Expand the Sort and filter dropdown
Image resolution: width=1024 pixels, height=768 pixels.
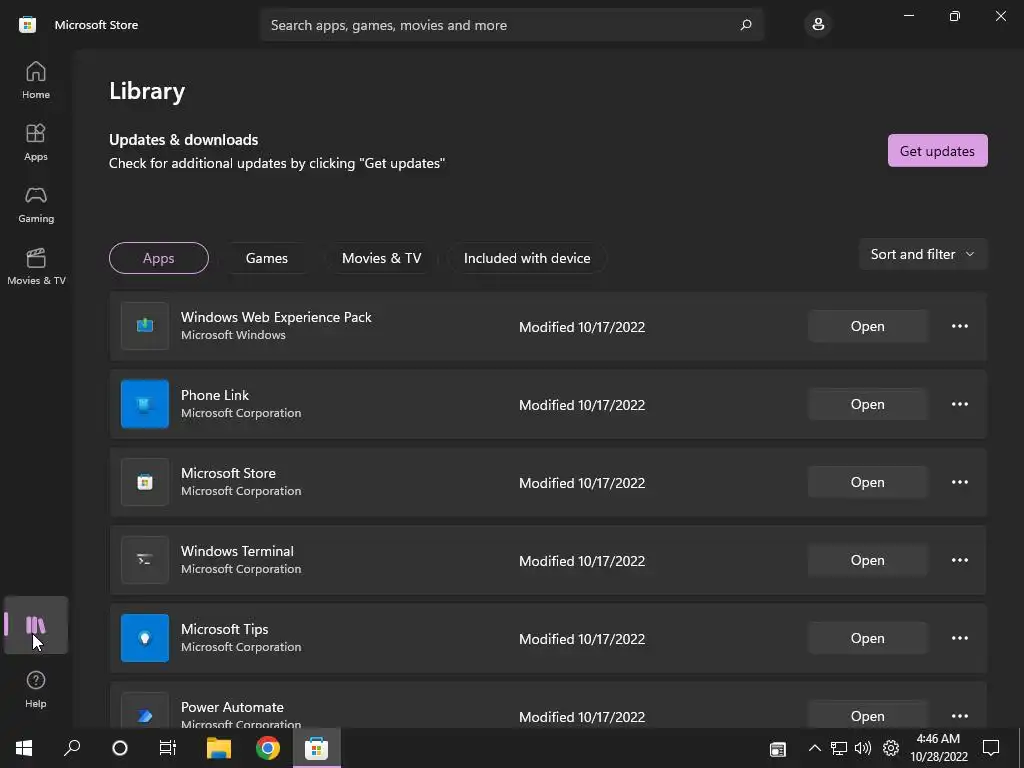pyautogui.click(x=923, y=254)
